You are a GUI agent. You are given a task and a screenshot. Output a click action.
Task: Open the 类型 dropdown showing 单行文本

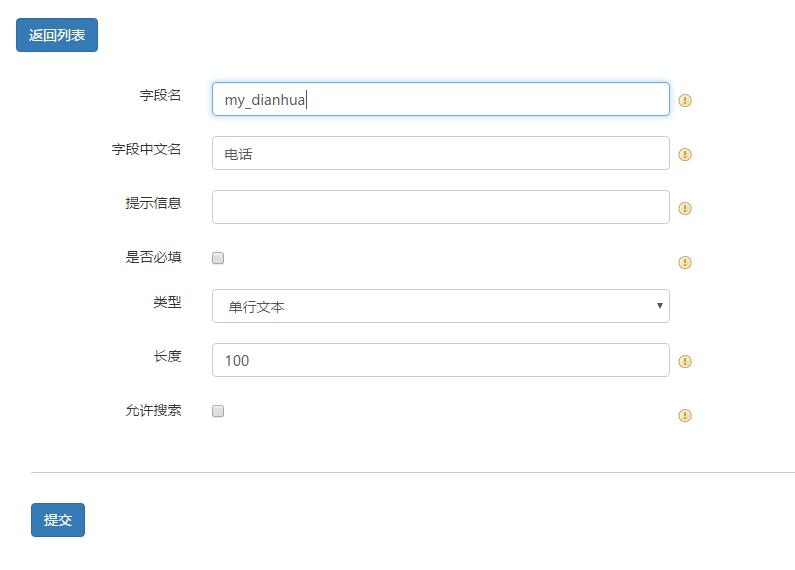(440, 306)
